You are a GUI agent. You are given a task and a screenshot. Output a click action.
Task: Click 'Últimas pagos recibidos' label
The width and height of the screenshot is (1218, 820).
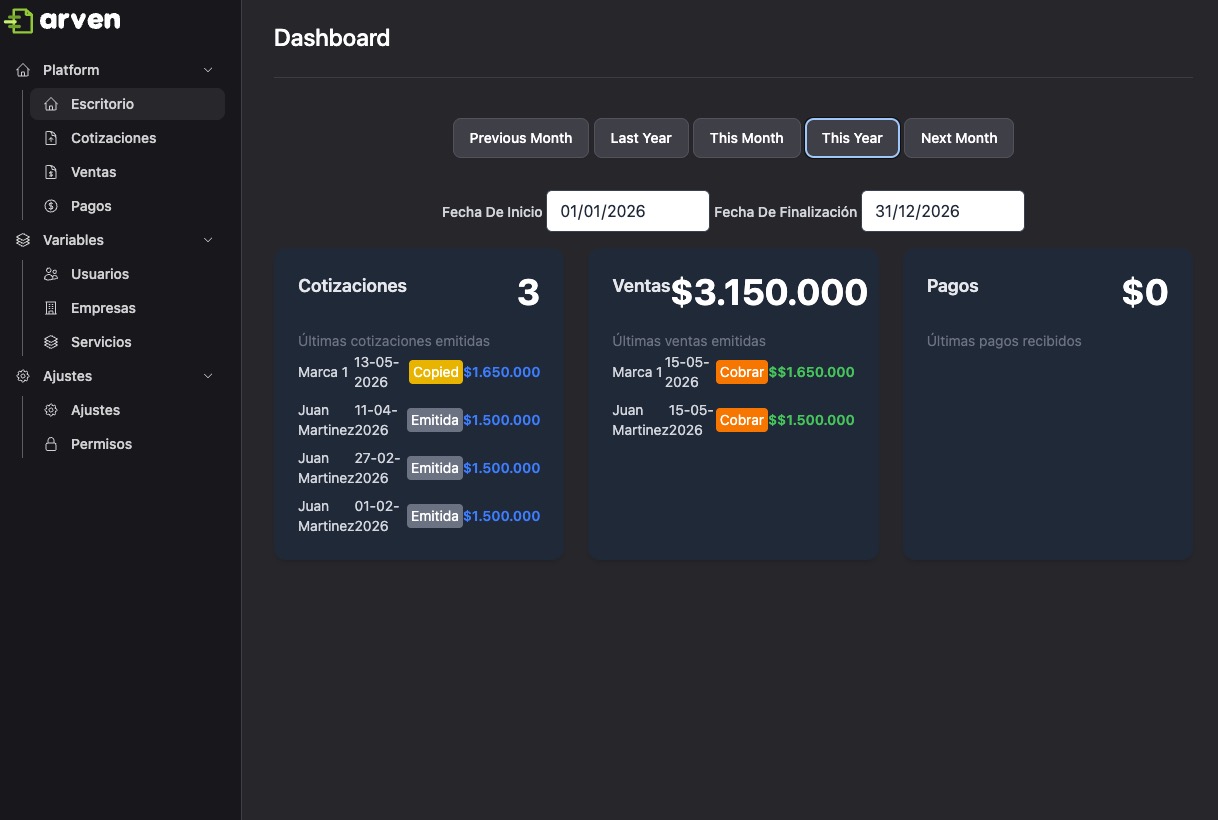click(x=1004, y=341)
